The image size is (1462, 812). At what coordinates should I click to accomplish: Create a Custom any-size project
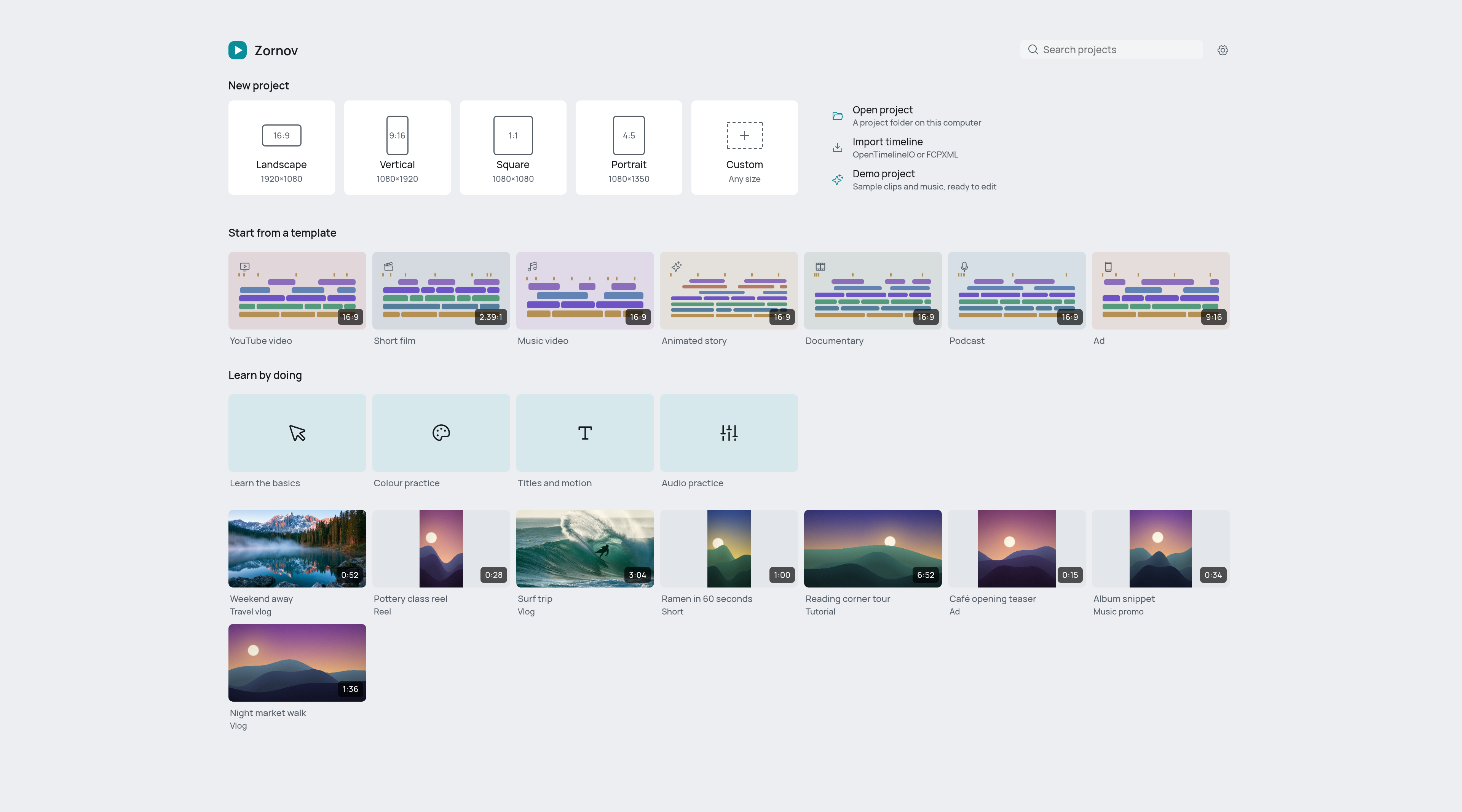click(x=745, y=147)
